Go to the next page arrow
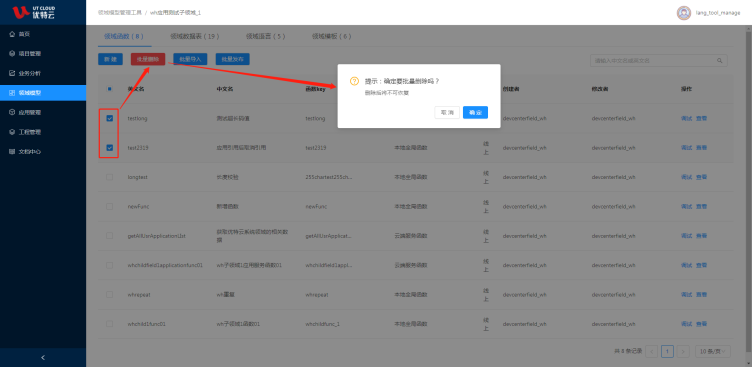 click(x=683, y=351)
